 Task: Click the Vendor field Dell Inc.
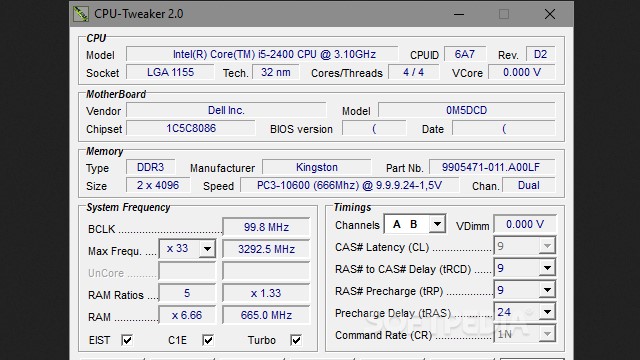[x=226, y=110]
